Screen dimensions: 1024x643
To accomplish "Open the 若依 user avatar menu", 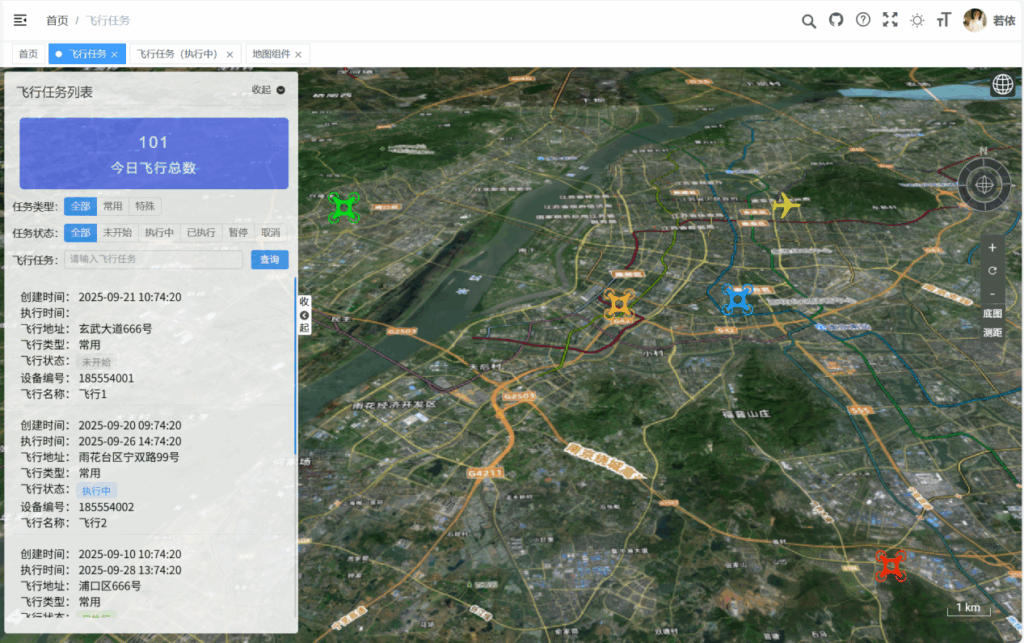I will tap(975, 20).
